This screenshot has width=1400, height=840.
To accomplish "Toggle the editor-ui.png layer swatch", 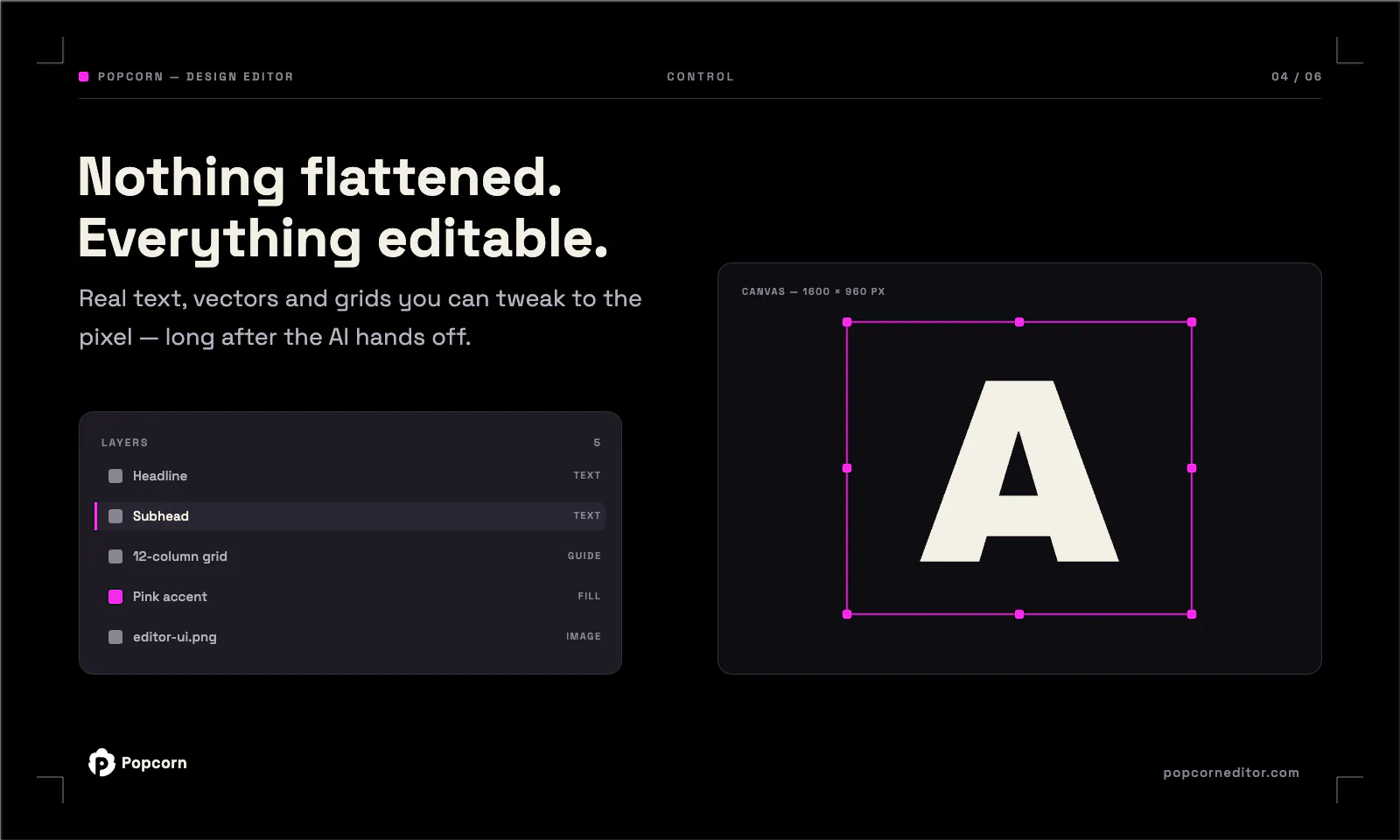I will [115, 637].
